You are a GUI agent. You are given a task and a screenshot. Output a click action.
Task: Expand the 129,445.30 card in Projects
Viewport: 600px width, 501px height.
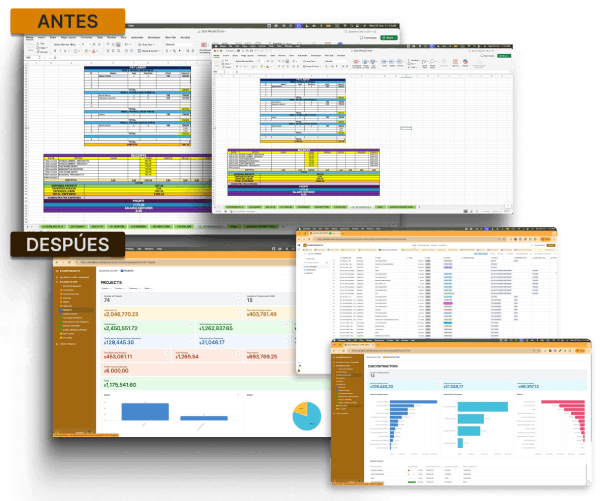click(191, 339)
